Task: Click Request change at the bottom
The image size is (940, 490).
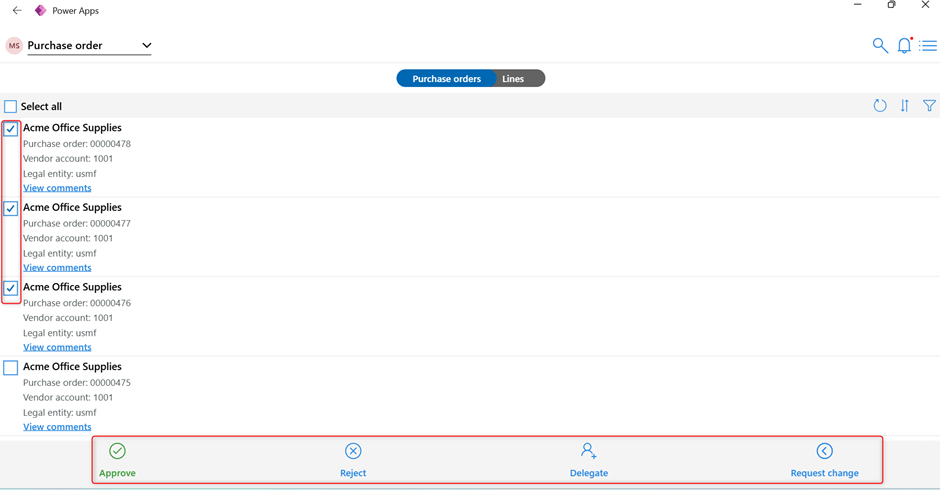Action: 824,460
